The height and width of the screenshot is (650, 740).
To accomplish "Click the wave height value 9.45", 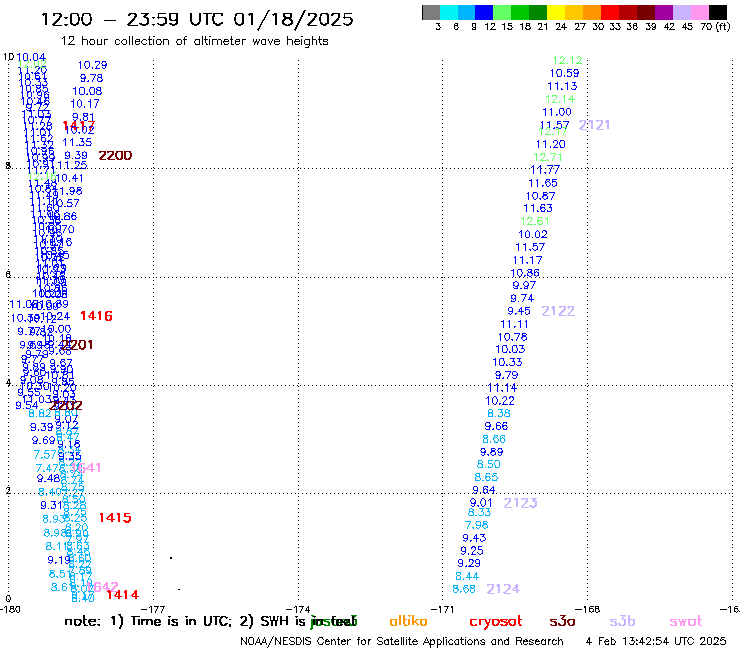I will [x=519, y=311].
